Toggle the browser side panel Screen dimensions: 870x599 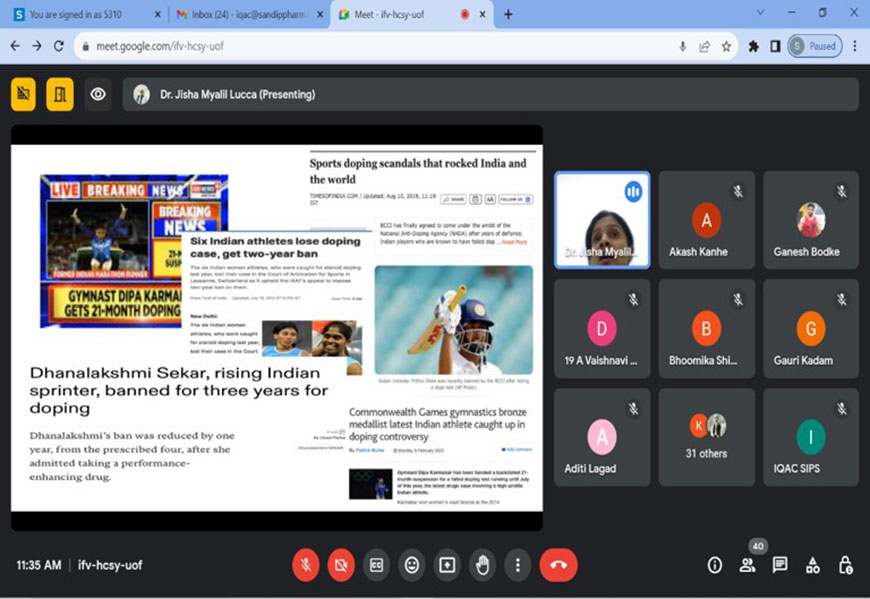pos(775,46)
